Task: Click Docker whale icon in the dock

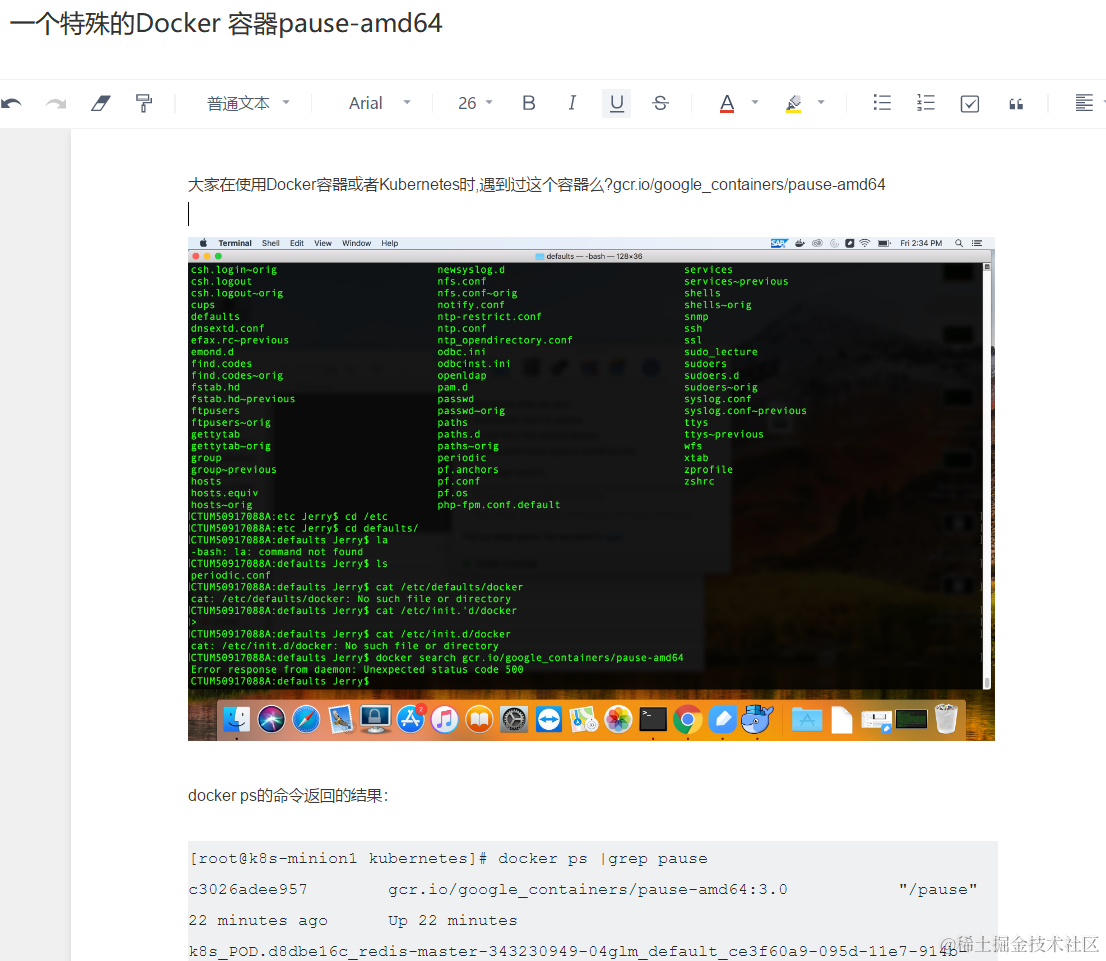Action: coord(758,720)
